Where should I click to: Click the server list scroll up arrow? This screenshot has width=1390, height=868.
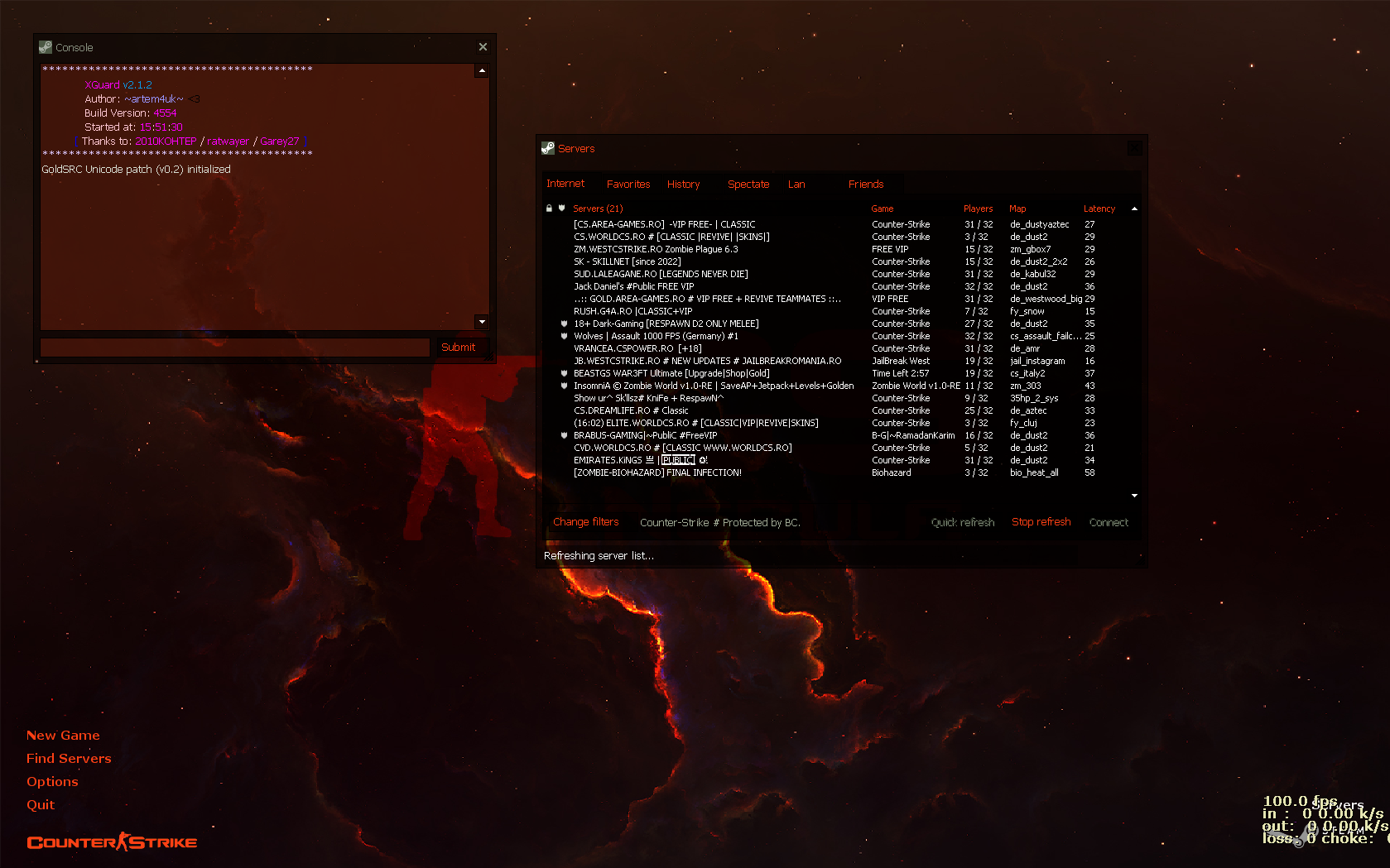point(1134,209)
